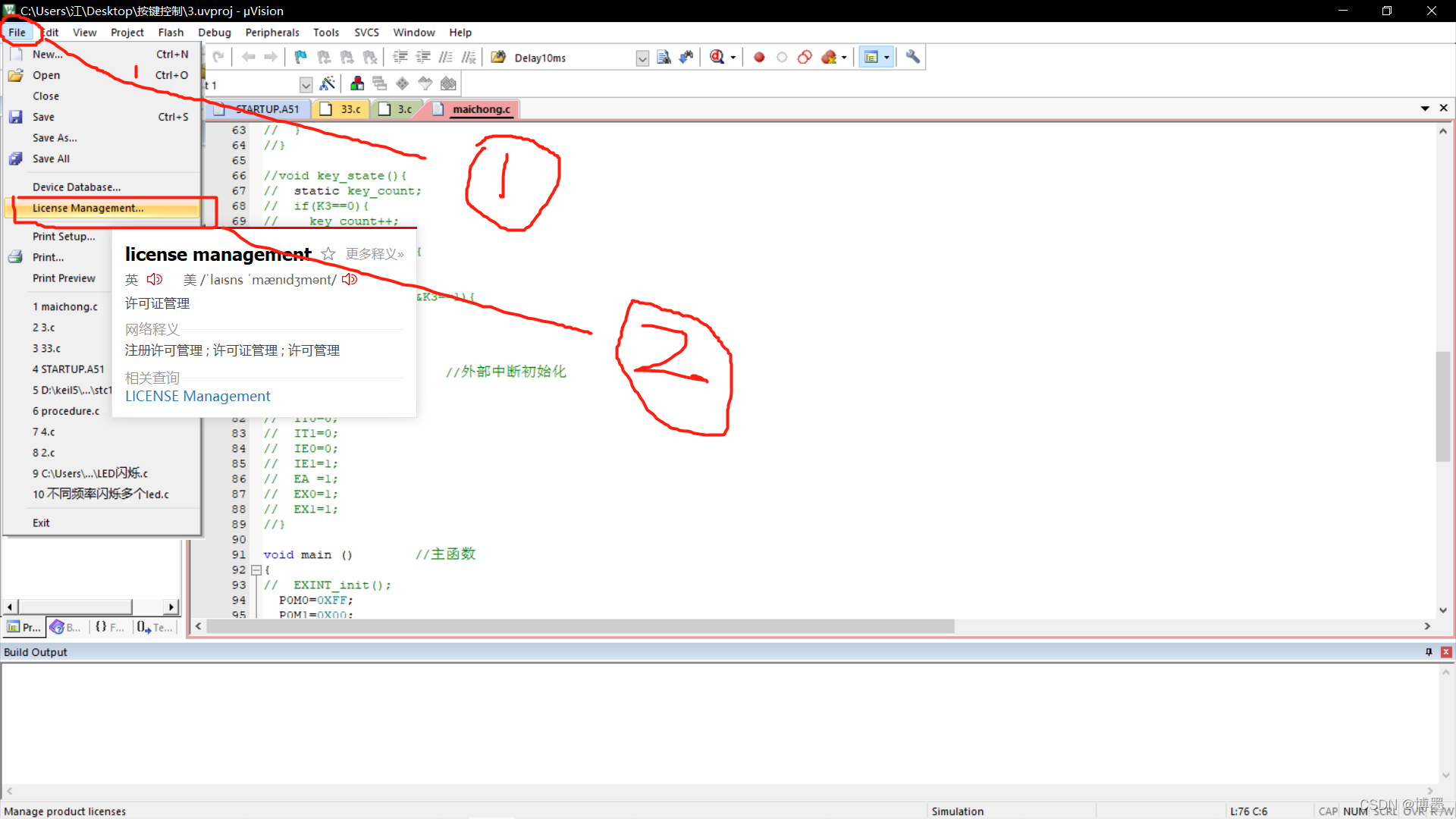Click the Project Window toggle icon

click(871, 57)
